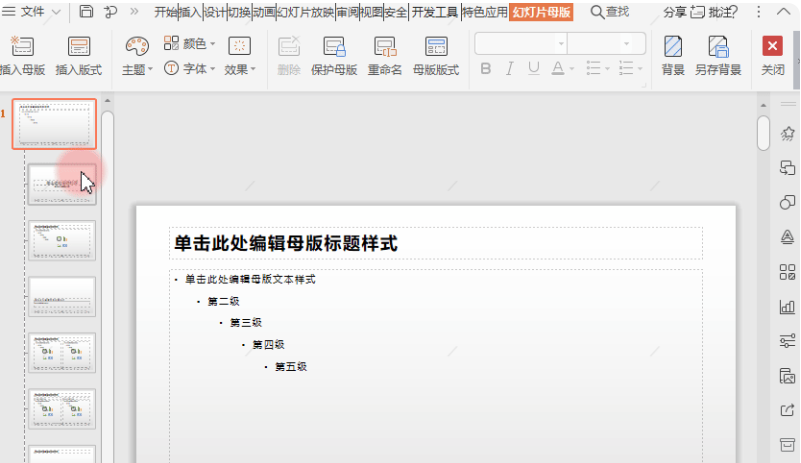Switch to the Design (设计) tab
801x463 pixels.
215,12
